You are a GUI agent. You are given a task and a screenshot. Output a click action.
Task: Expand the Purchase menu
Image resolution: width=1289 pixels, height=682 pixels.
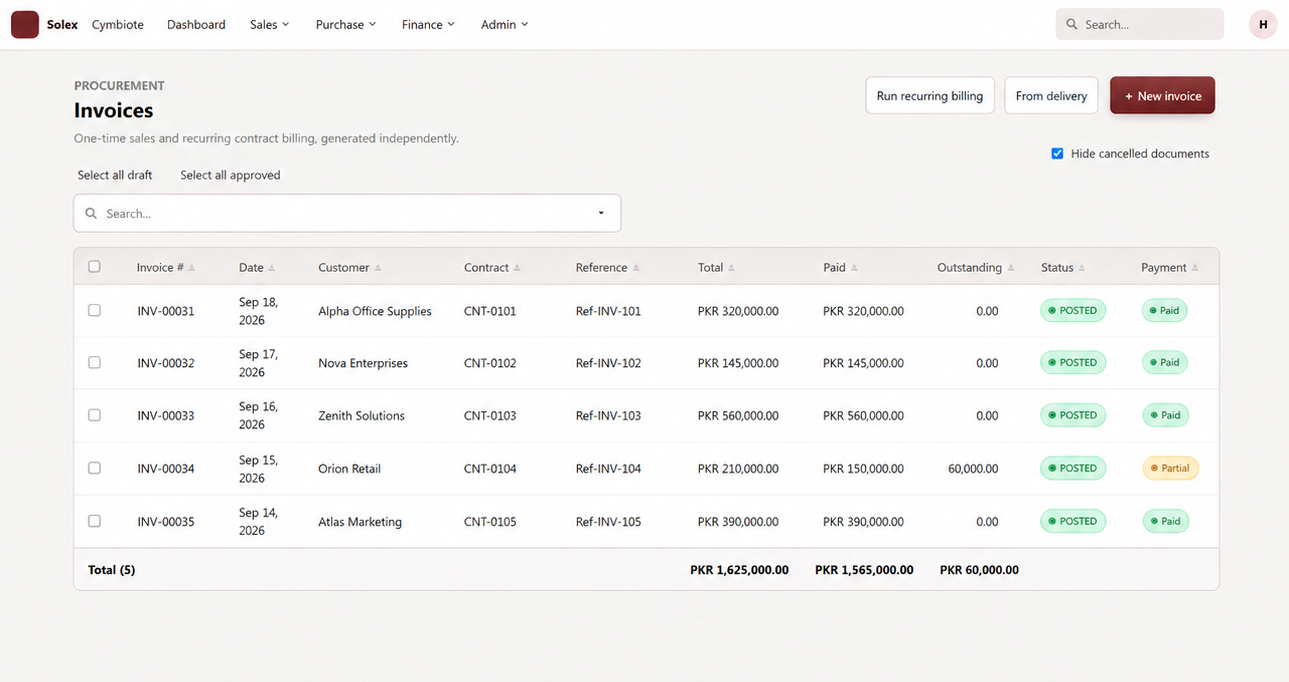point(346,24)
